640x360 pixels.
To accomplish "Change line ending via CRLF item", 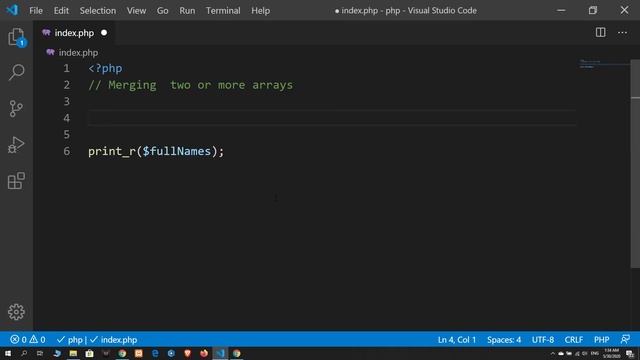I will pos(573,339).
